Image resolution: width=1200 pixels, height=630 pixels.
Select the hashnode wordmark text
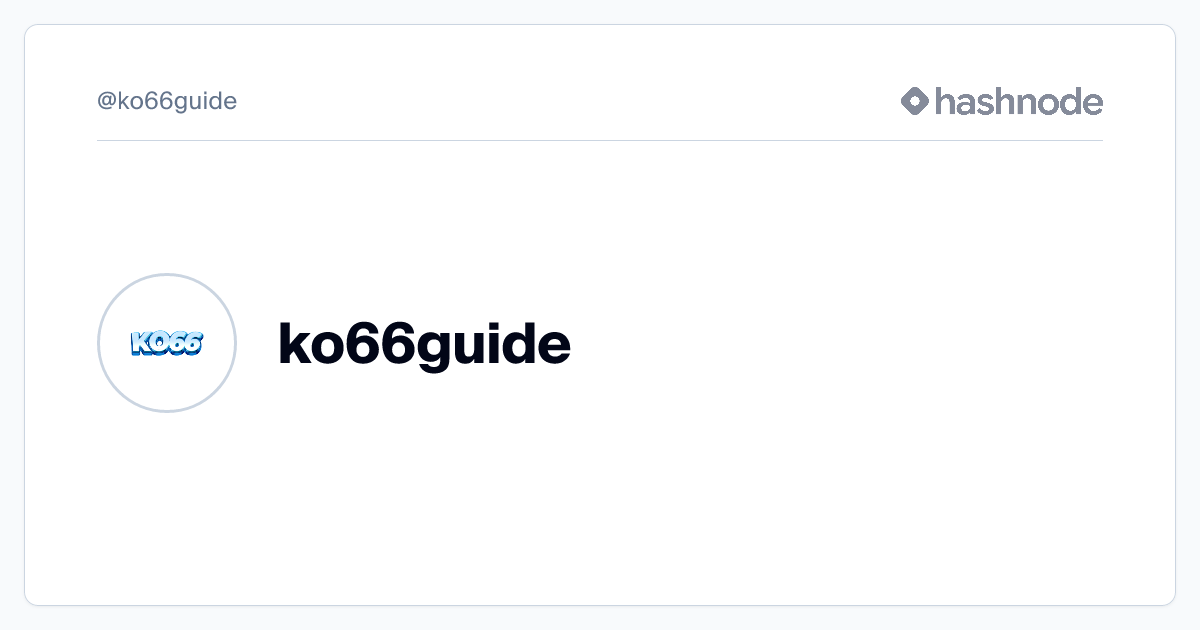coord(1018,101)
